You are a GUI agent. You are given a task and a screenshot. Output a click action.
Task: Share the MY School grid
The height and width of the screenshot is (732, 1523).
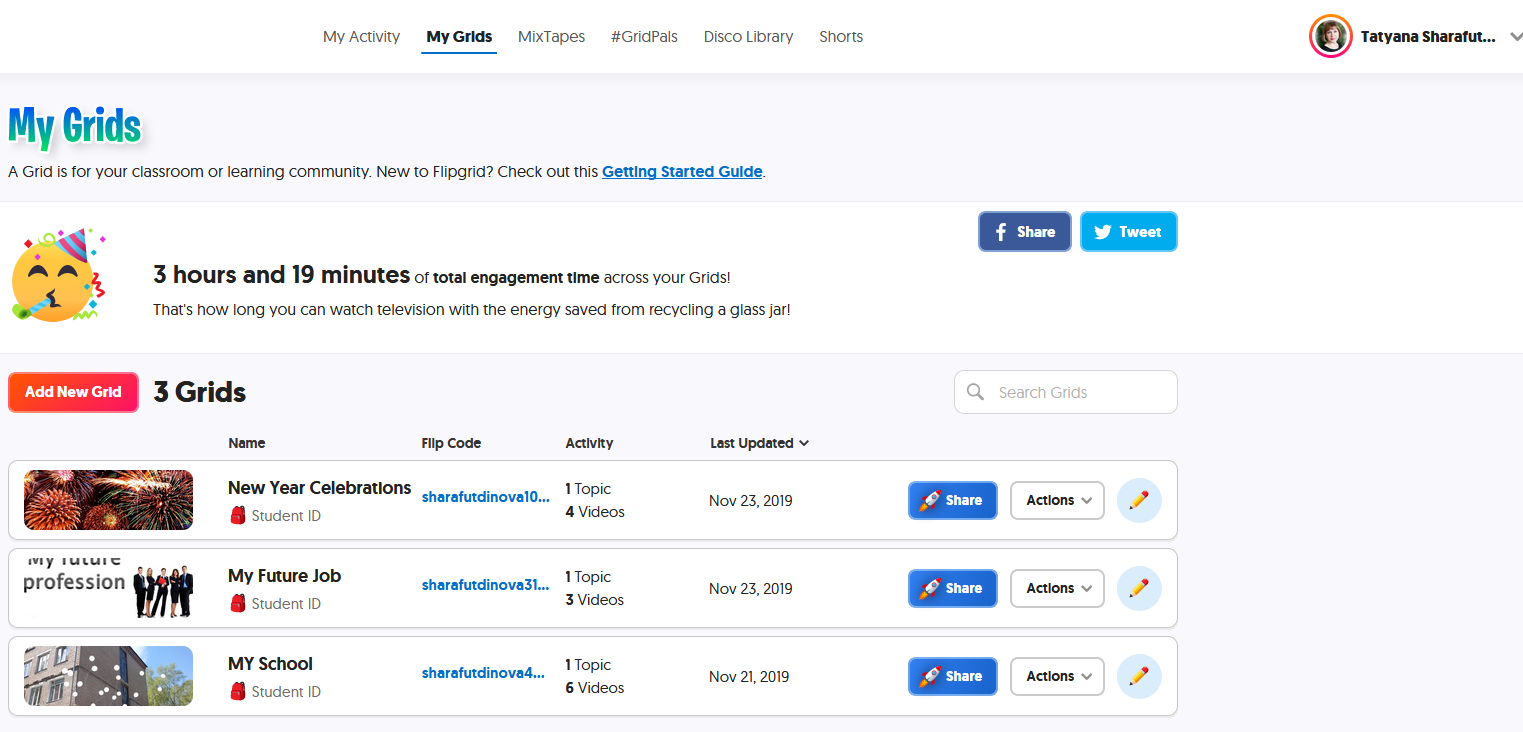(x=953, y=676)
